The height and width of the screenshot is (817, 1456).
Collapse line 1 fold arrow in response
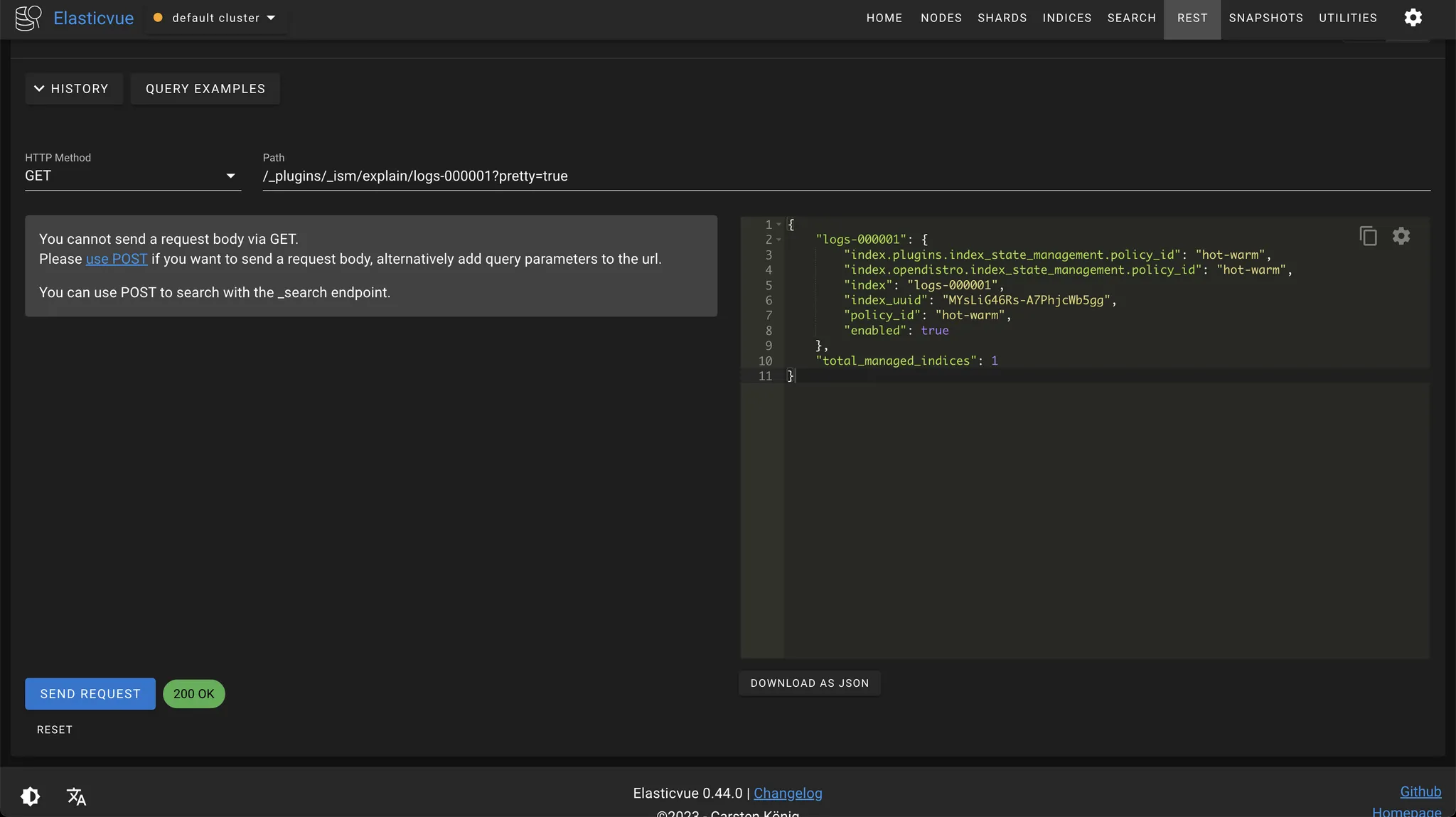click(x=779, y=225)
